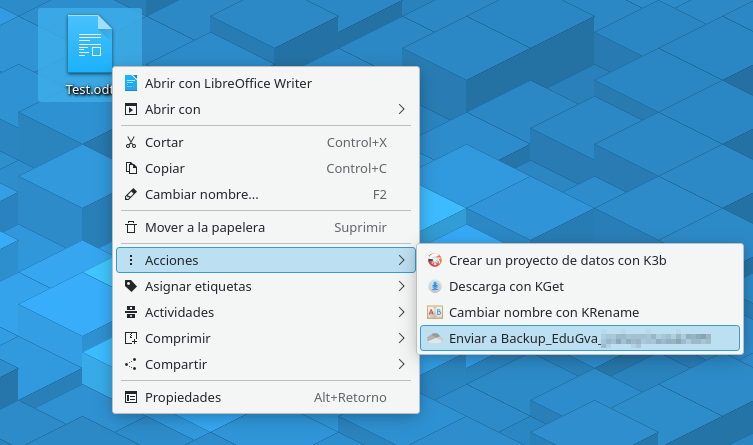This screenshot has width=753, height=445.
Task: Expand the Asignar etiquetas submenu arrow
Action: point(401,286)
